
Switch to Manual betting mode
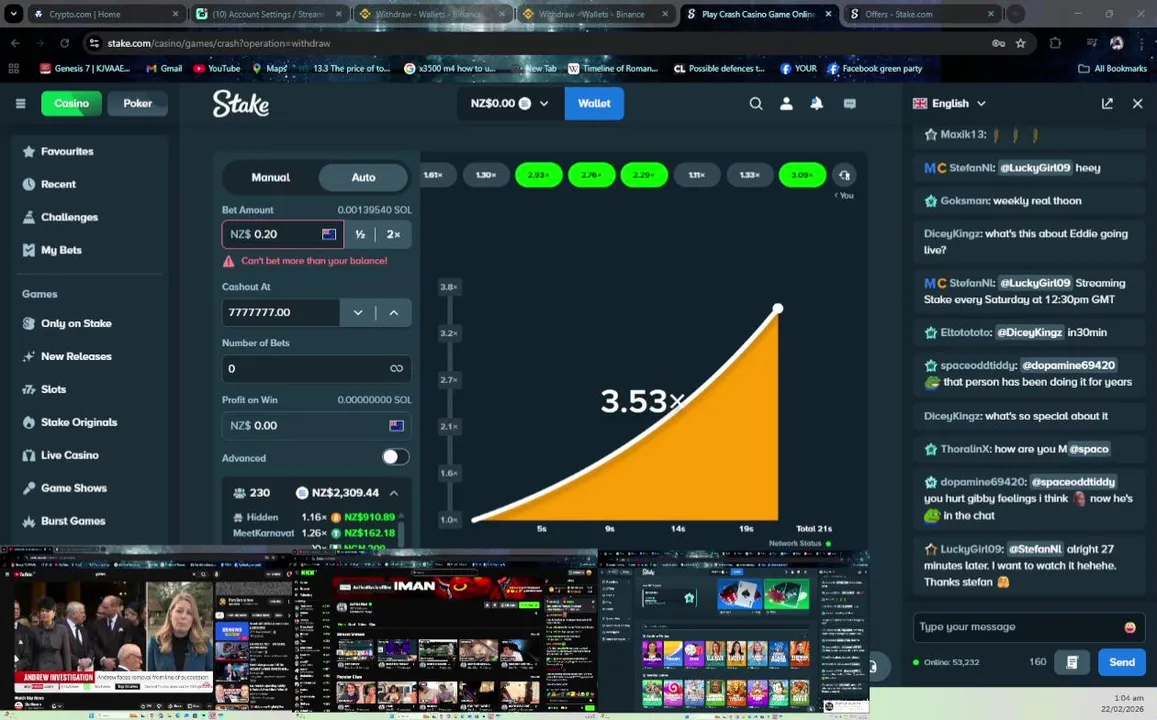pos(271,177)
